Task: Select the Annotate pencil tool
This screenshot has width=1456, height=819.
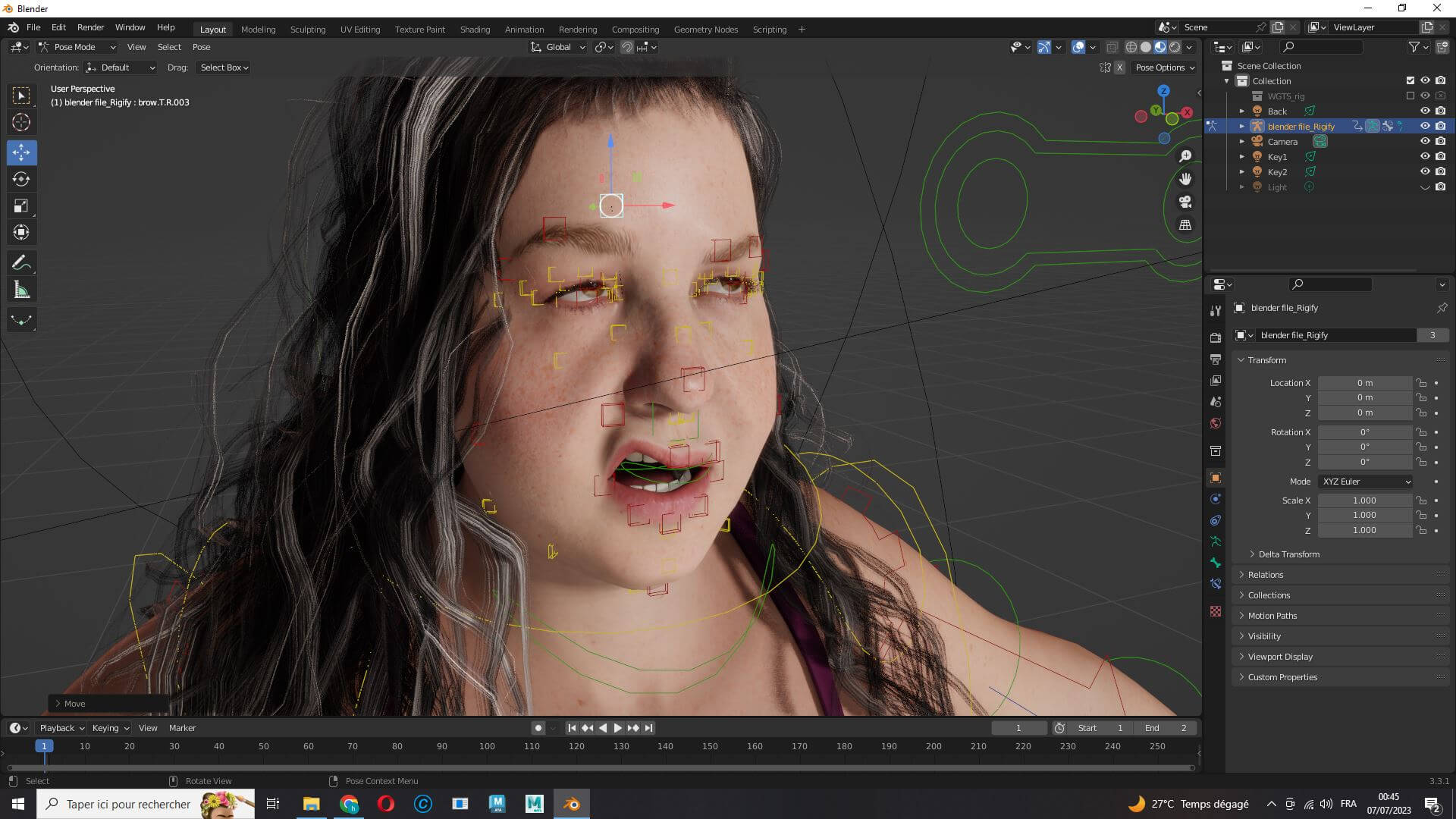Action: (x=21, y=263)
